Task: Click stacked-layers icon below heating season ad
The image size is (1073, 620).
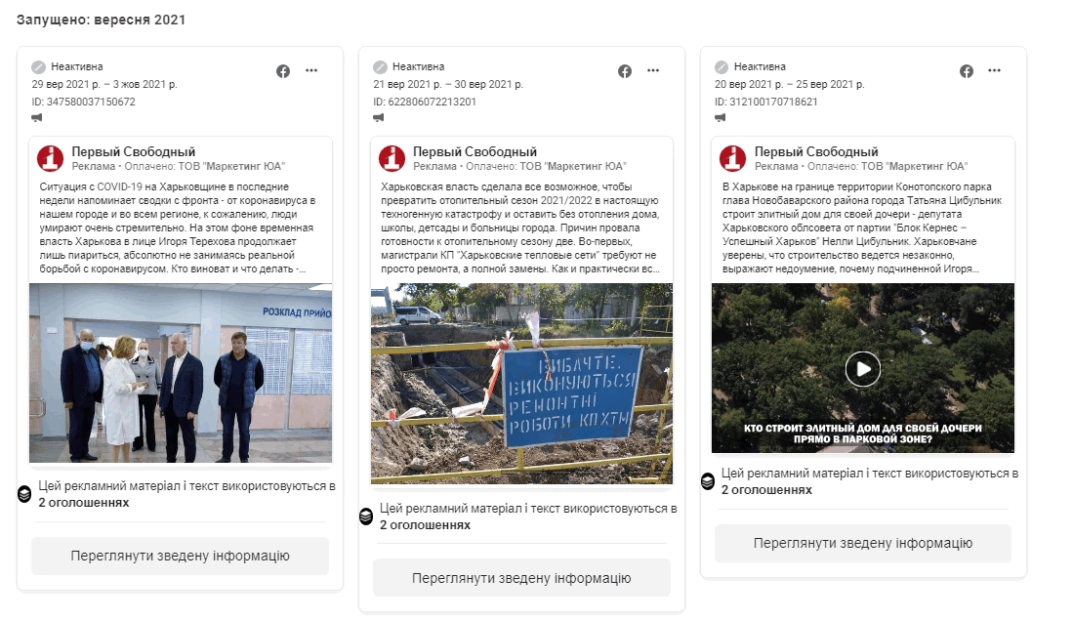Action: coord(366,517)
